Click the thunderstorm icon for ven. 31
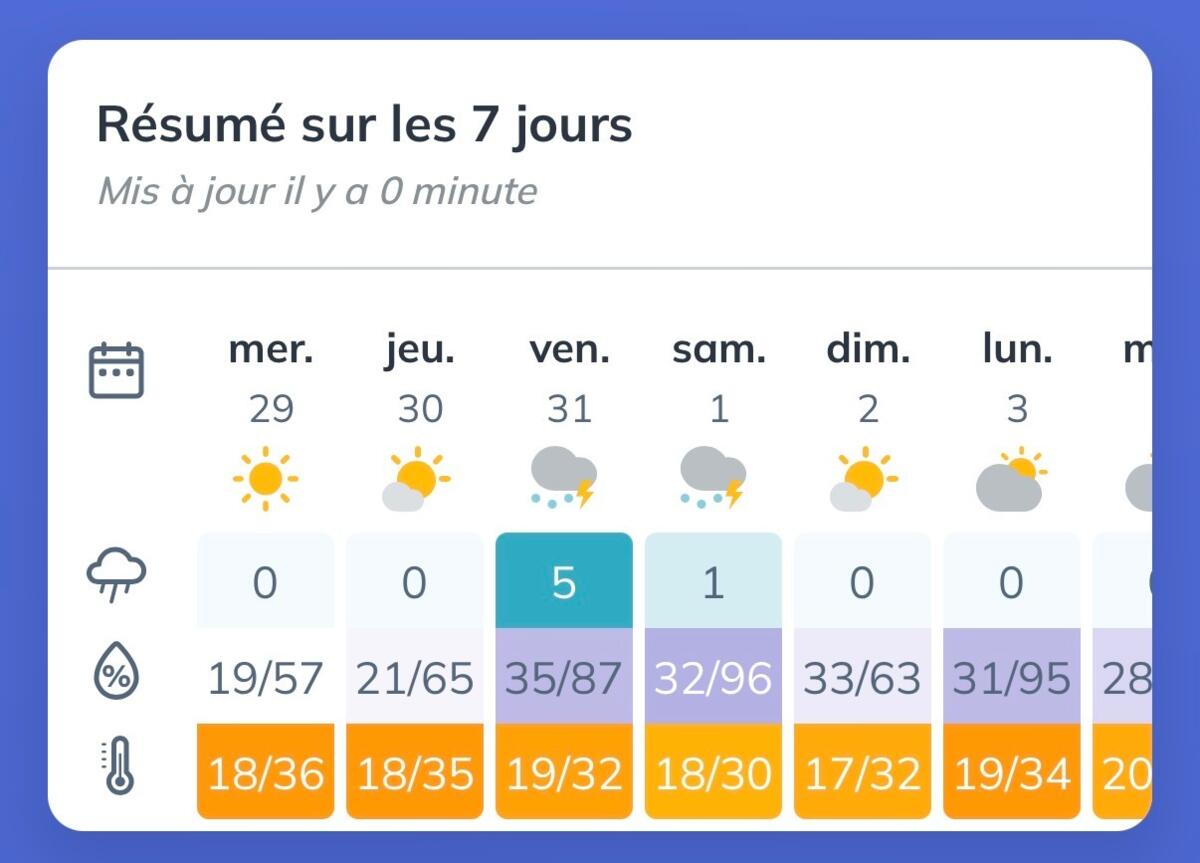Viewport: 1200px width, 863px height. [564, 478]
